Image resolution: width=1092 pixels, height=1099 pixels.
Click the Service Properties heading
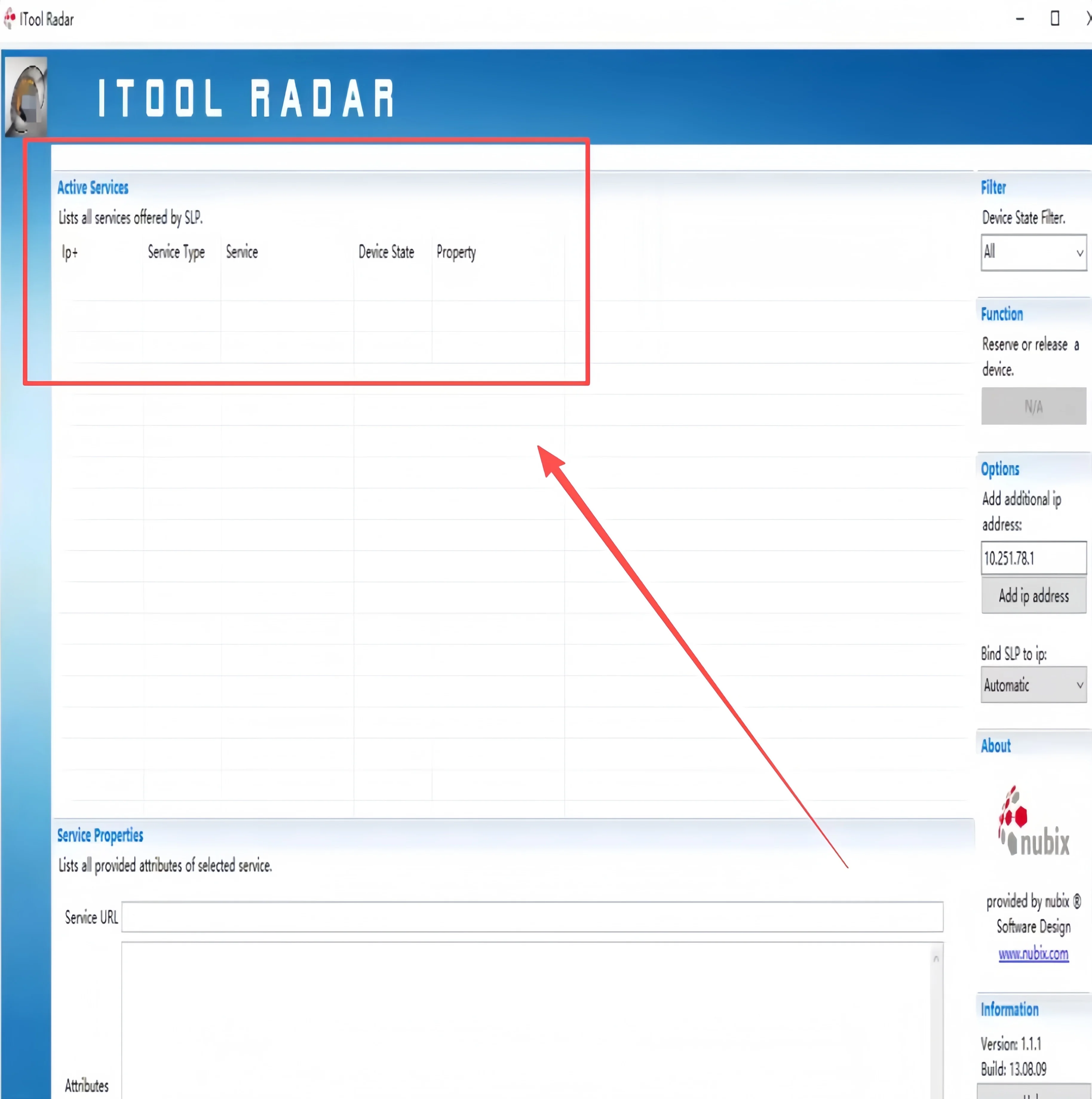(100, 835)
